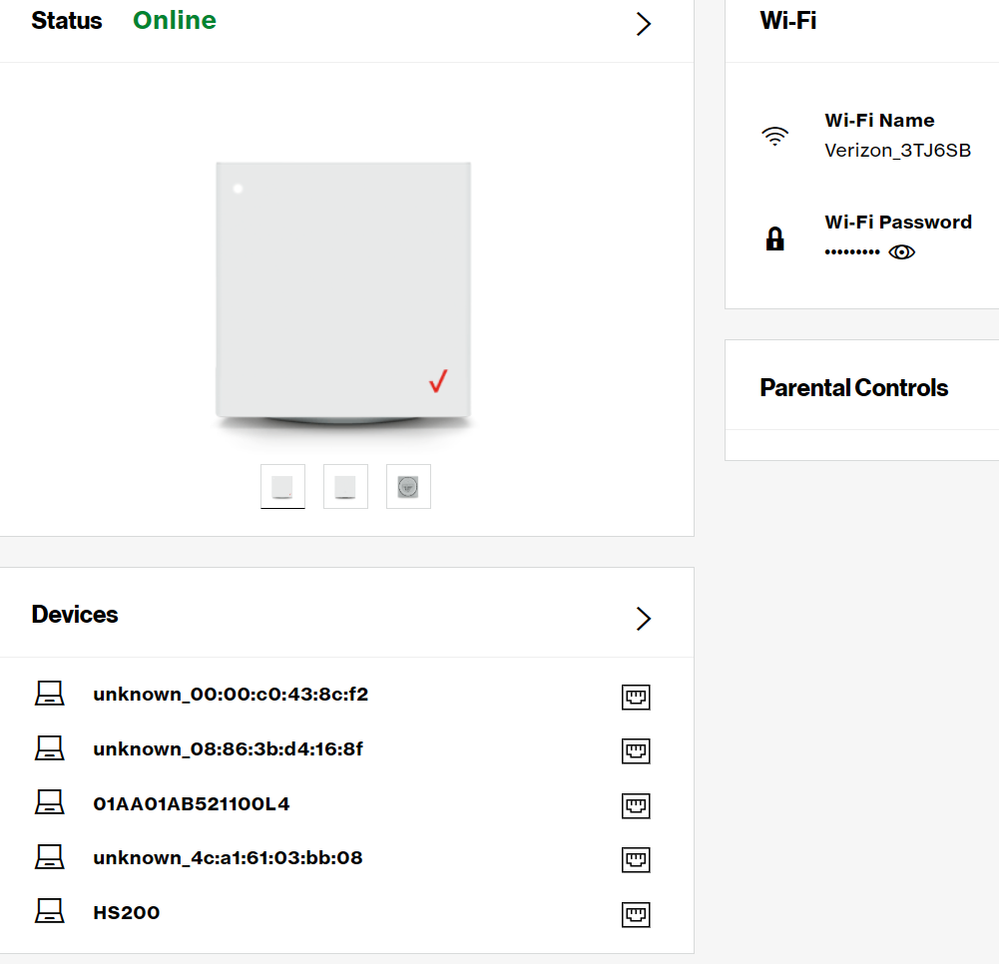Click the ethernet icon for unknown_00:00:c0:43:8c:f2

[x=636, y=696]
